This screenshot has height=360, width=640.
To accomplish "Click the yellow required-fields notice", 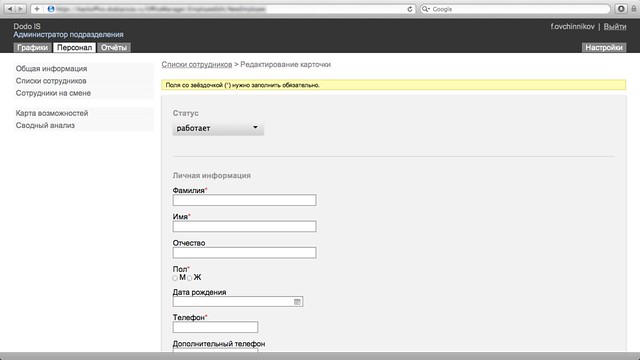I will tap(393, 85).
